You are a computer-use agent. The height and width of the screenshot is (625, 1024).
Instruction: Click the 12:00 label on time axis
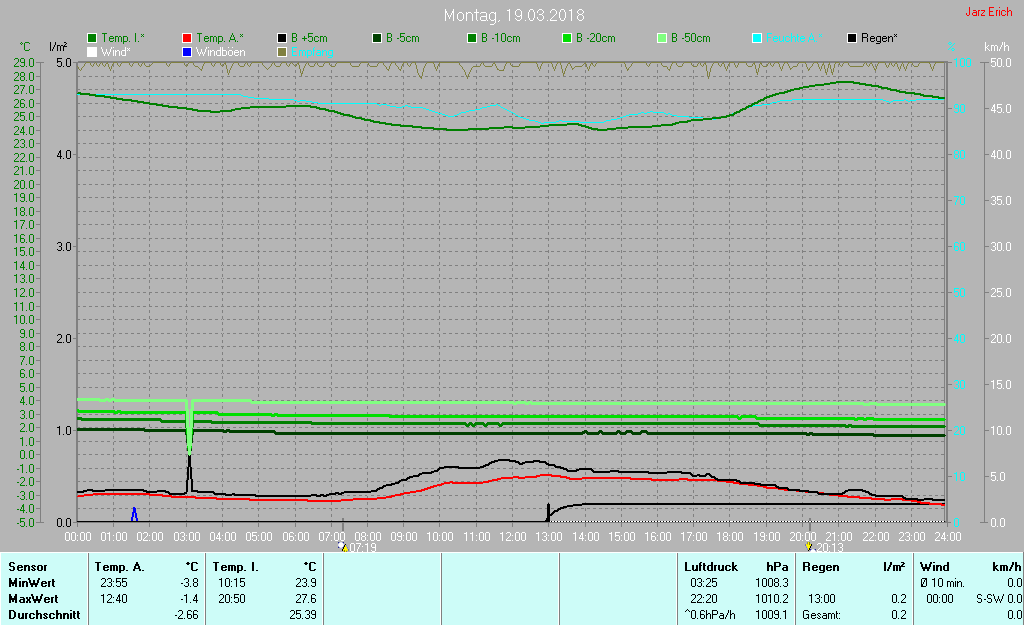(x=512, y=537)
